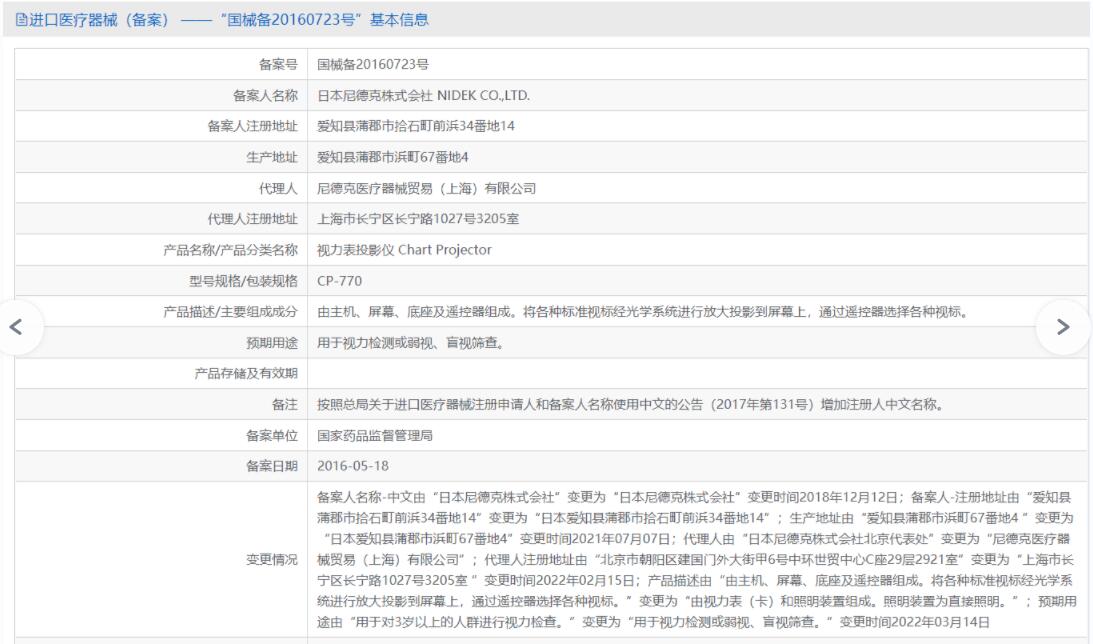Select the model value CP-770
1093x644 pixels.
[339, 281]
